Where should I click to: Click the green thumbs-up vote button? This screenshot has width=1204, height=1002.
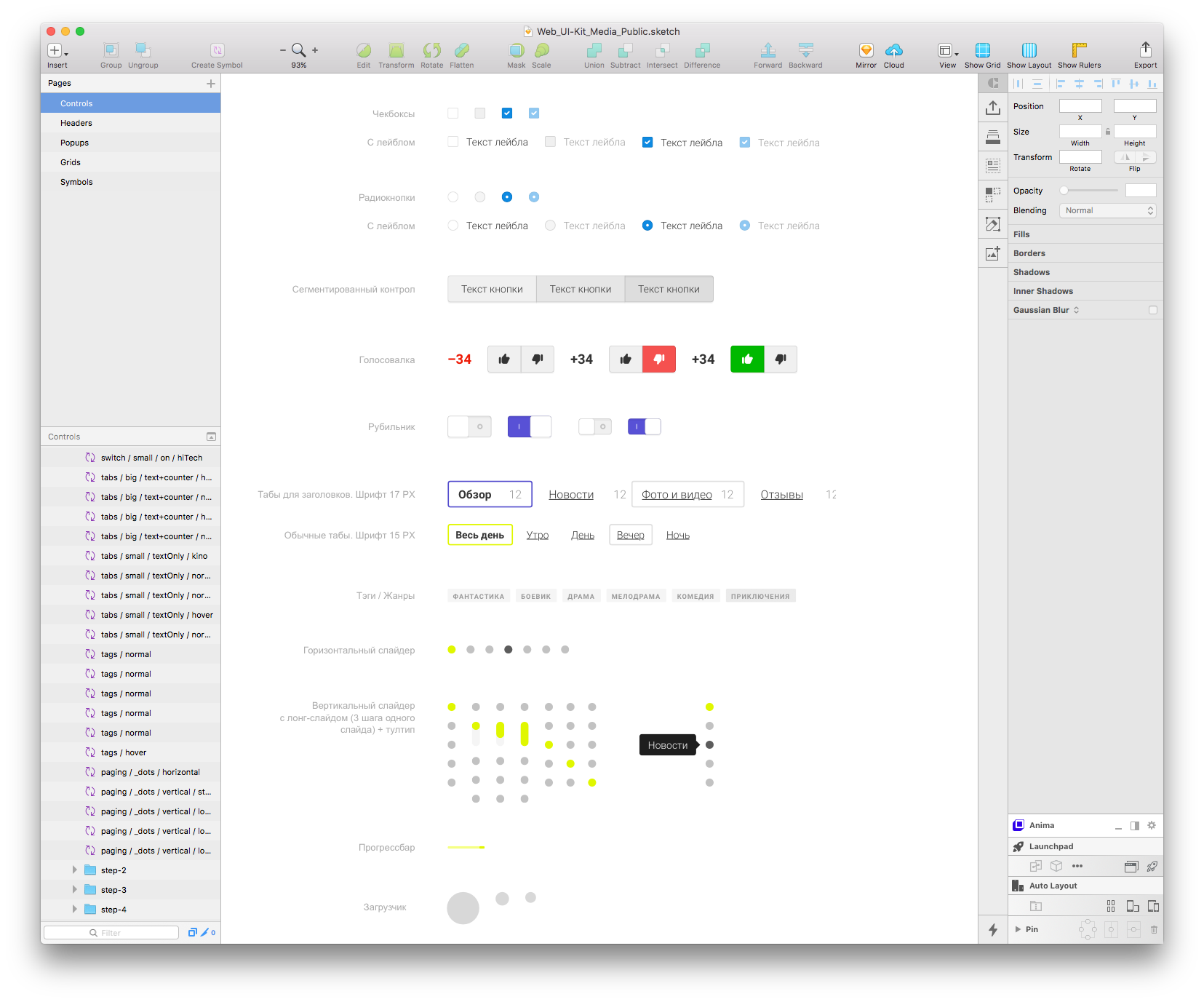pyautogui.click(x=747, y=359)
